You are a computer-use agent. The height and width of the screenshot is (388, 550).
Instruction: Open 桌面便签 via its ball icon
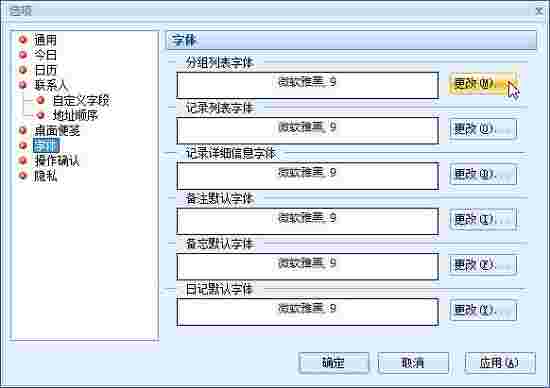(23, 130)
